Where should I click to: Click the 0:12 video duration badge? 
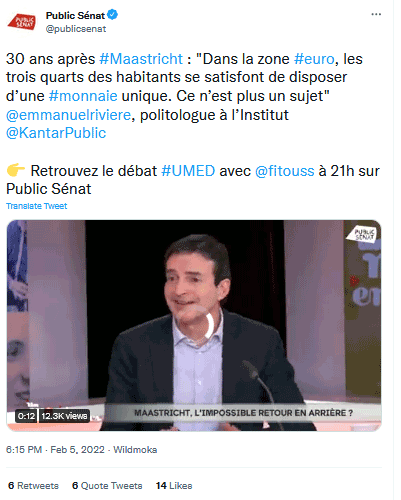pyautogui.click(x=26, y=416)
